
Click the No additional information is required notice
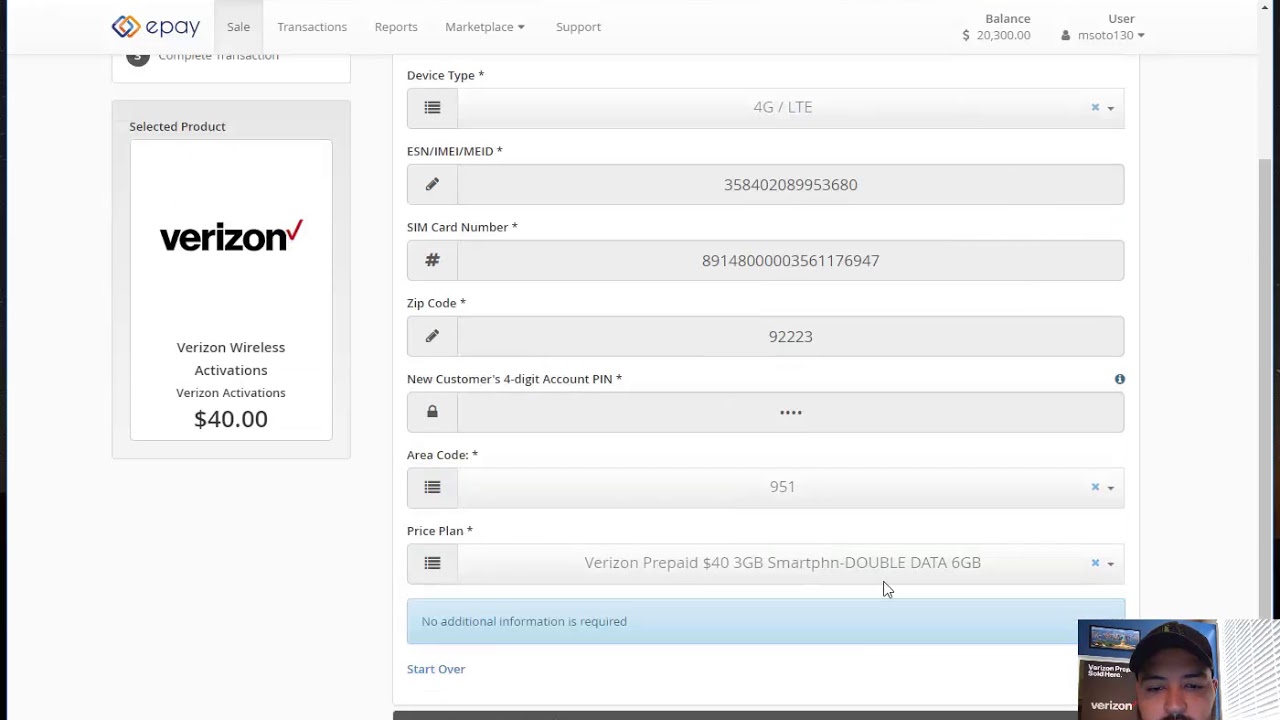pos(766,621)
